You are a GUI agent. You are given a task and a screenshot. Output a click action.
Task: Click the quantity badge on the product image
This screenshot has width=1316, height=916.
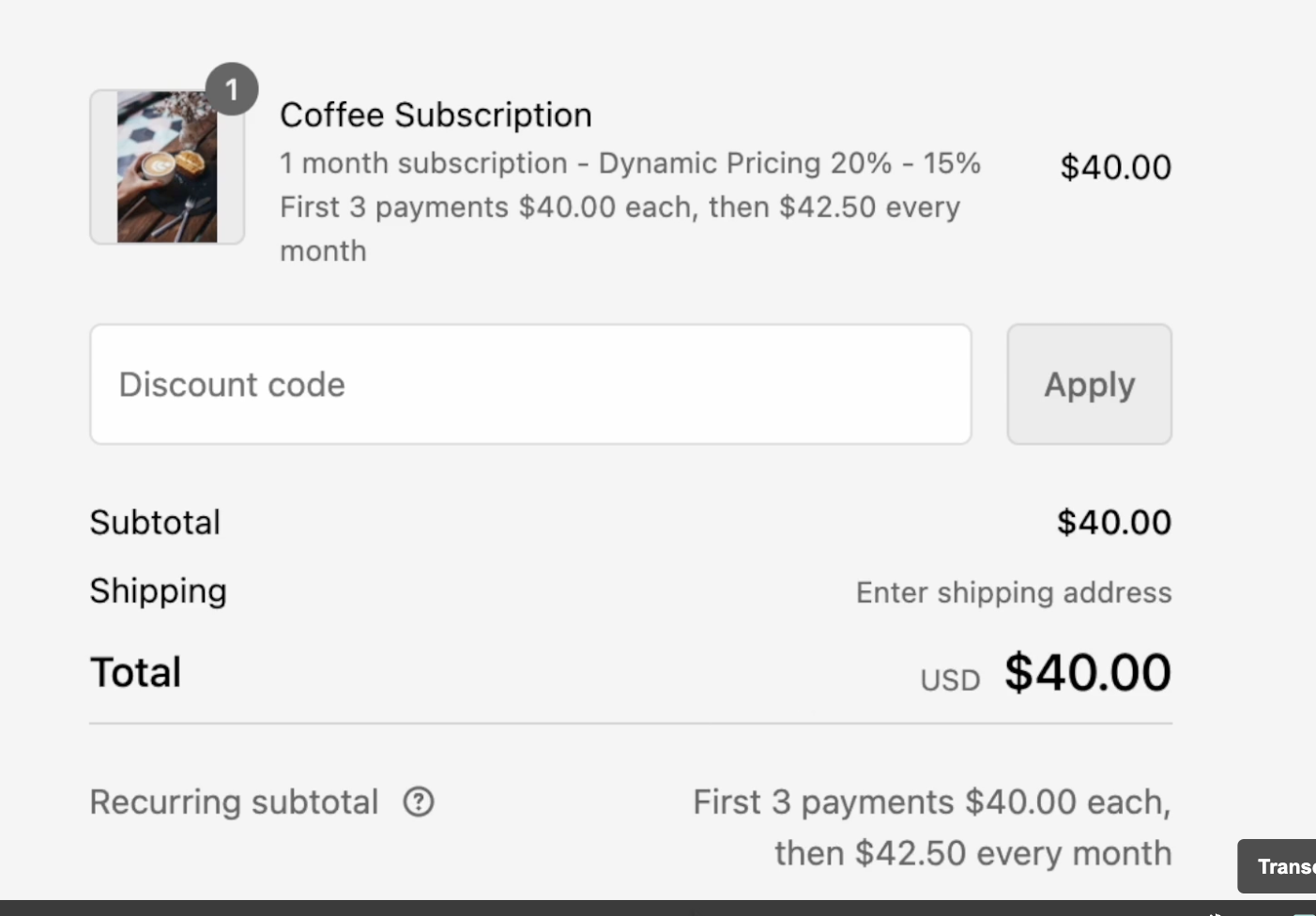(x=232, y=89)
